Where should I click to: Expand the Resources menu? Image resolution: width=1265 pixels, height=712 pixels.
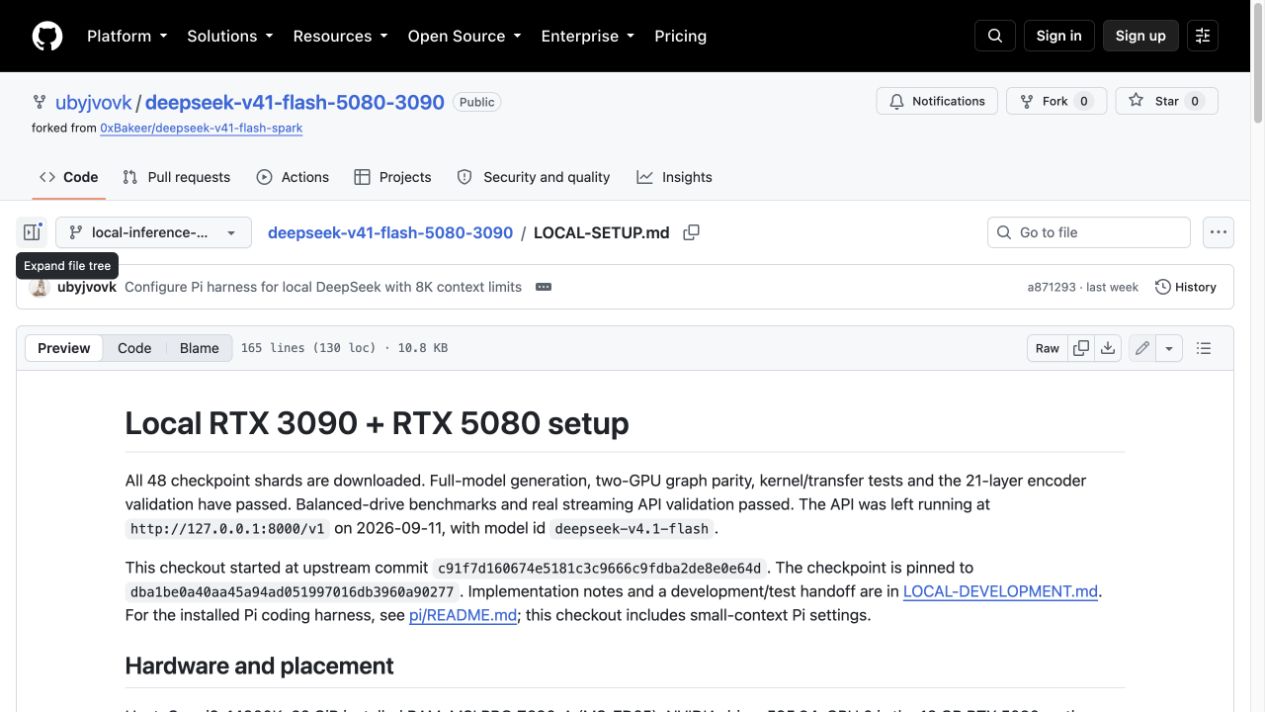(340, 36)
